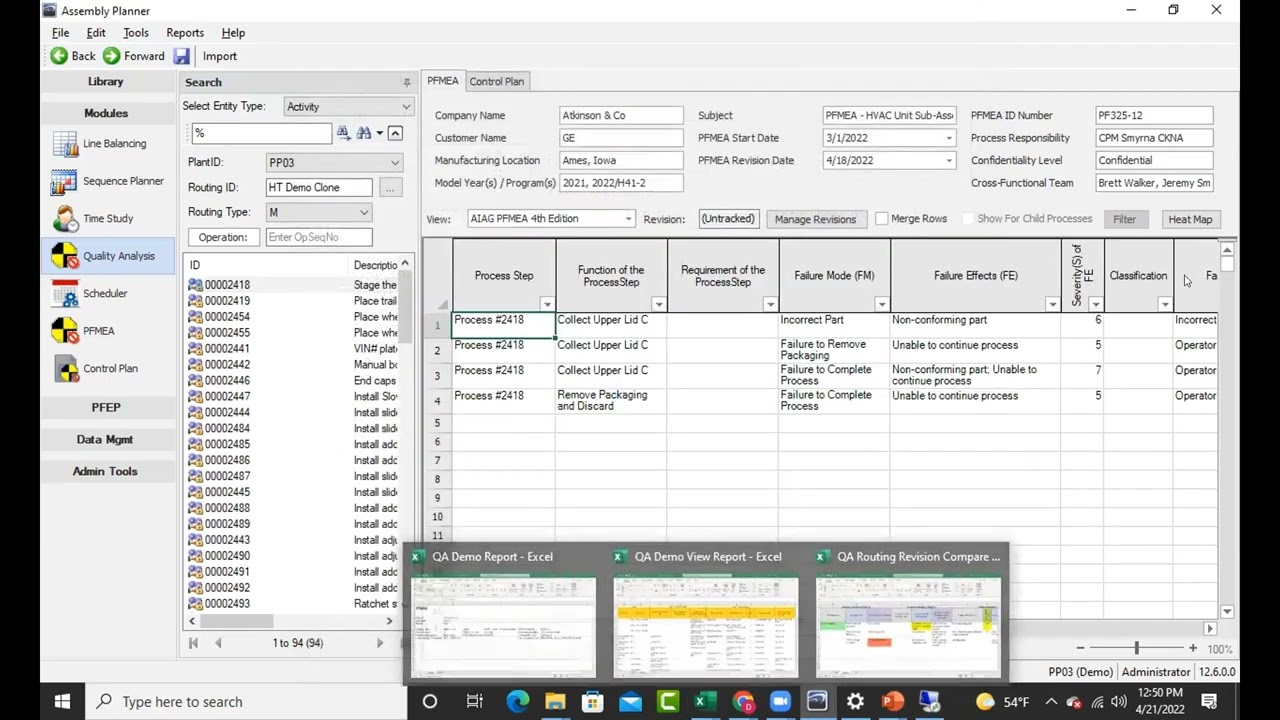Open the Process Step column filter
This screenshot has width=1280, height=720.
click(x=547, y=304)
